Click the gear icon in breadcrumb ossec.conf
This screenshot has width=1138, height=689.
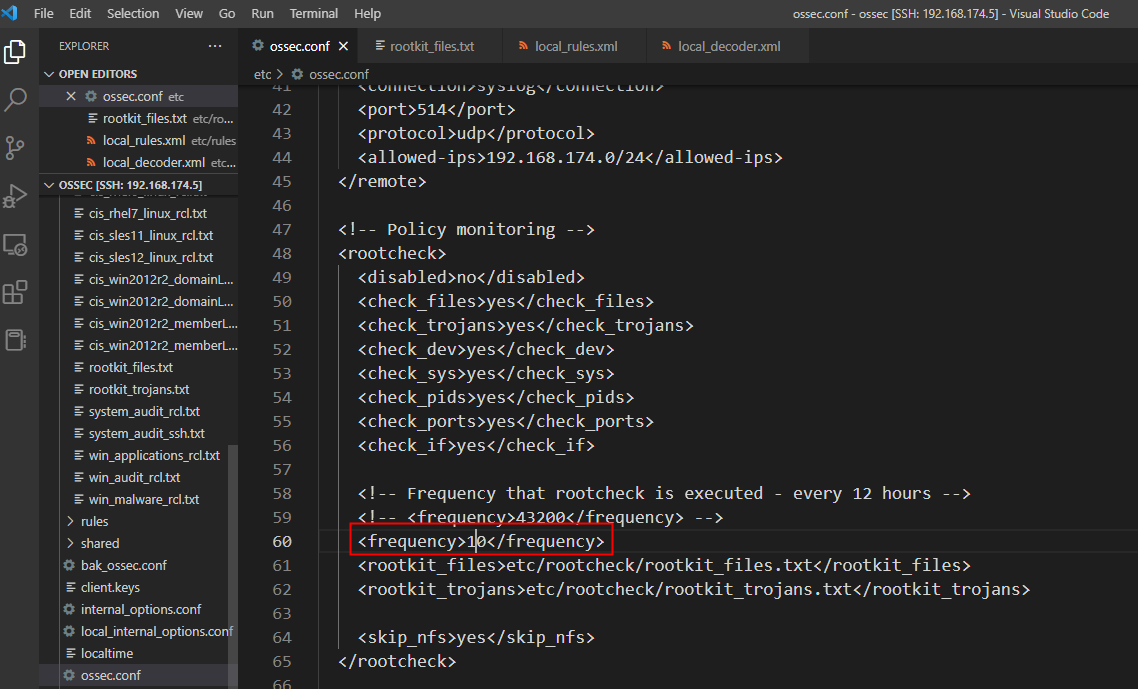(x=297, y=74)
